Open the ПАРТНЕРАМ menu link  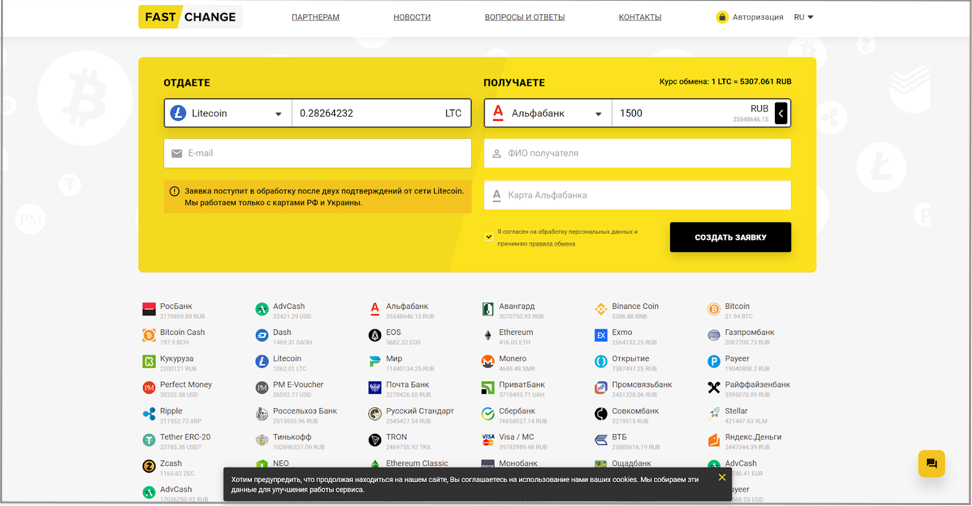click(316, 17)
